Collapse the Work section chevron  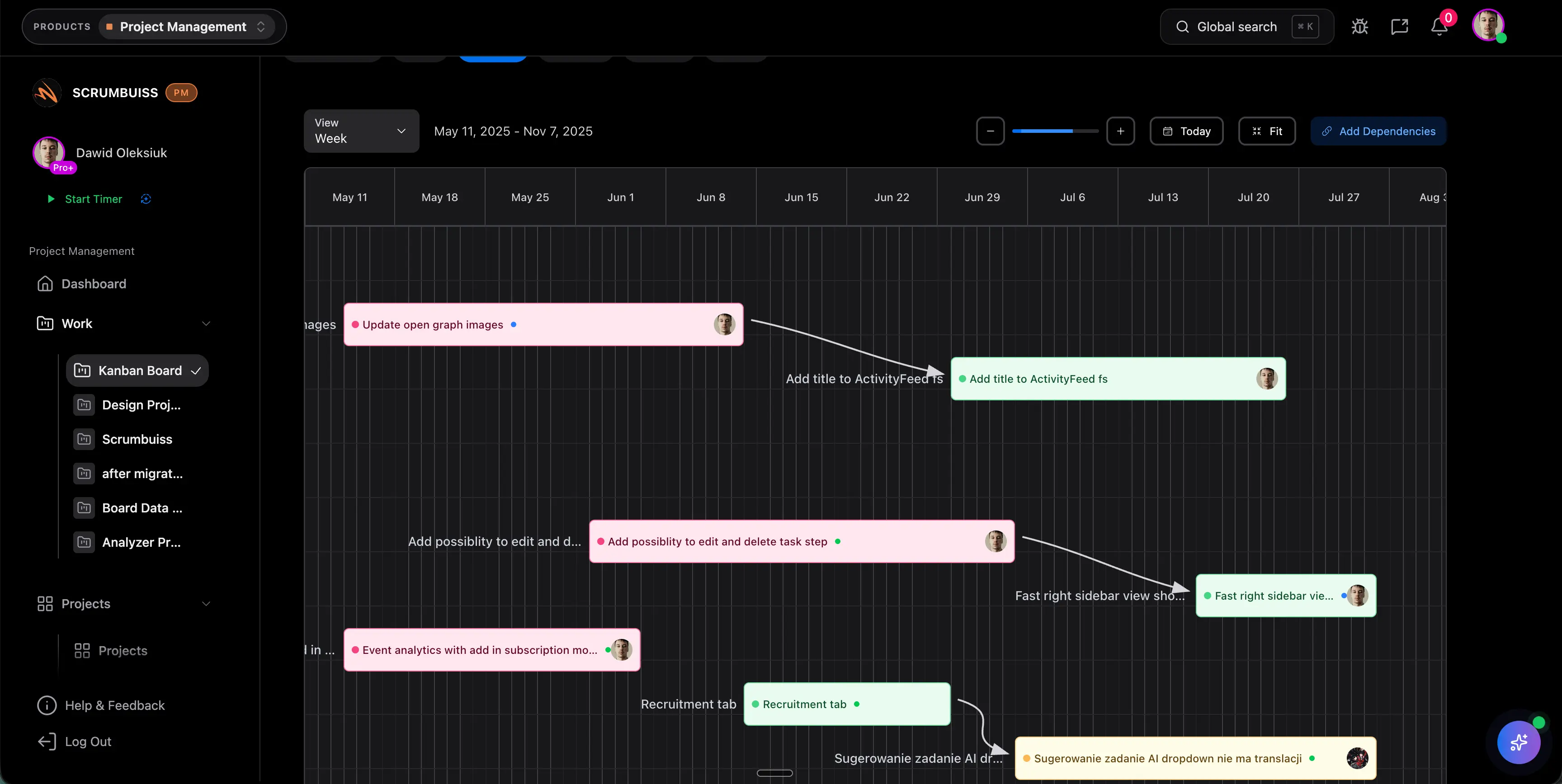(206, 324)
